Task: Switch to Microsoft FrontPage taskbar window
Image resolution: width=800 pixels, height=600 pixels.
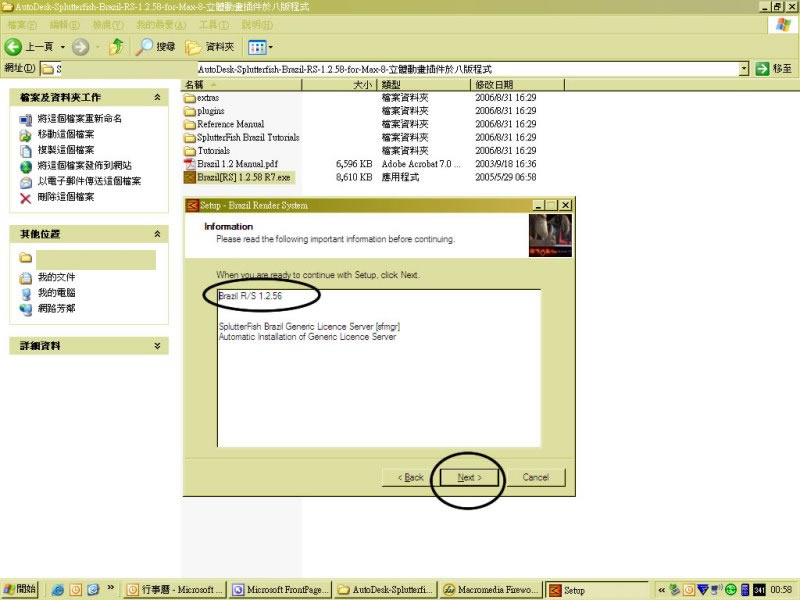Action: click(281, 590)
